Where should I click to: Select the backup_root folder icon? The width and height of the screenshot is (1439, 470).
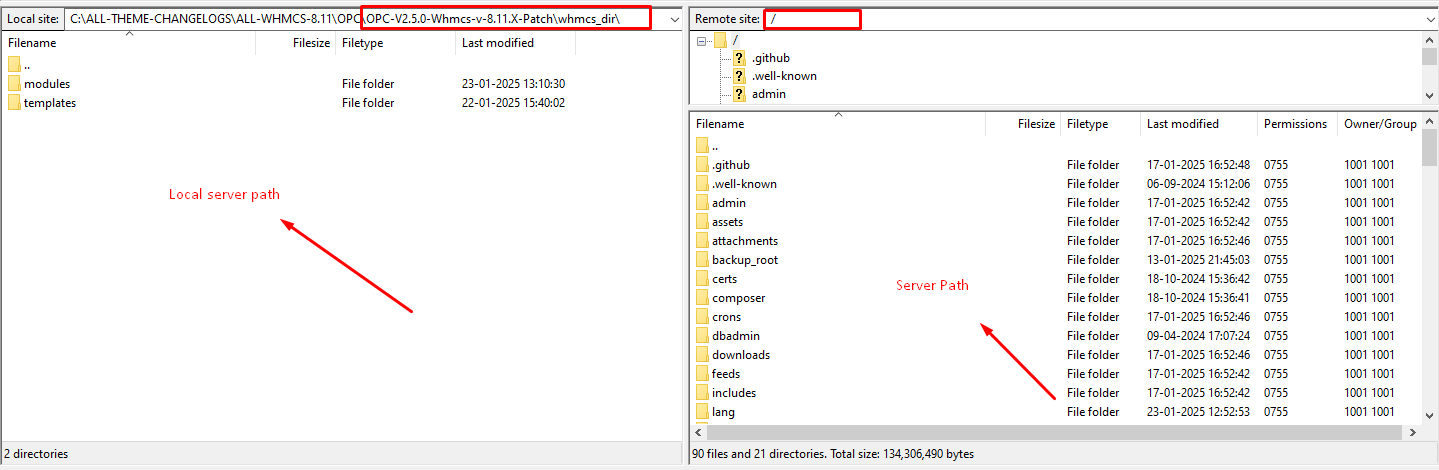coord(702,260)
